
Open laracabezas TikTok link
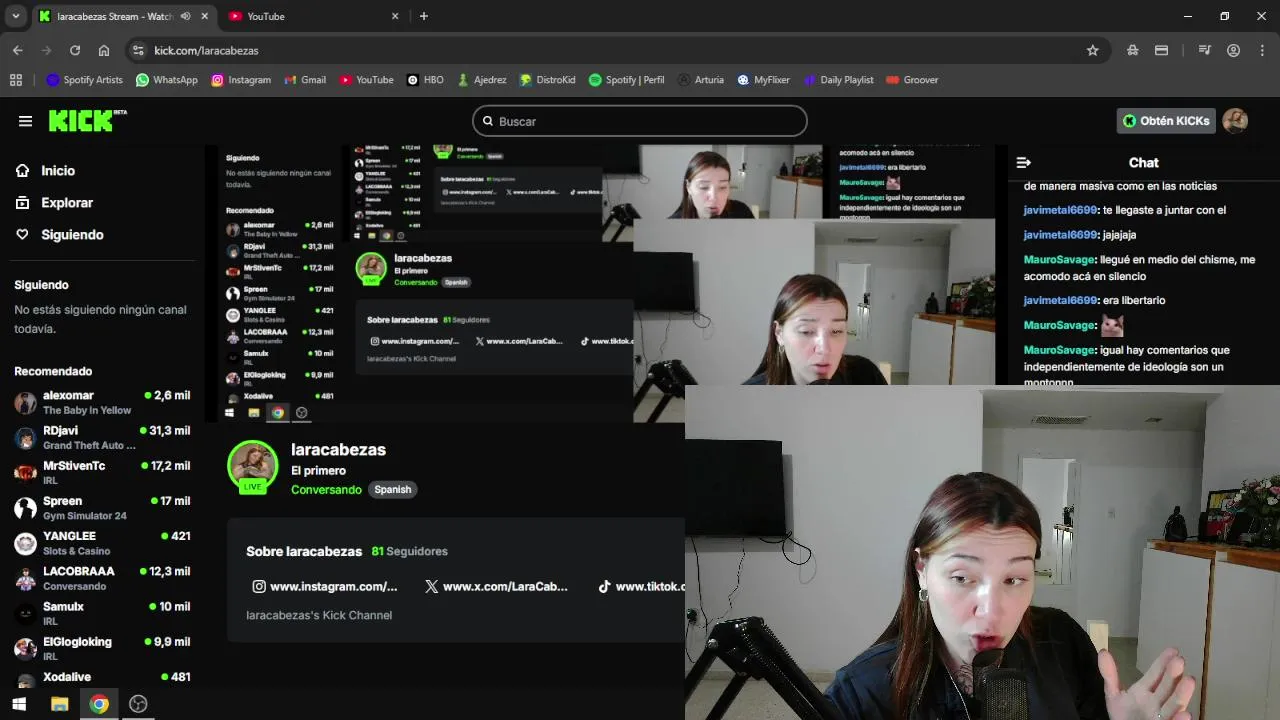click(x=641, y=587)
